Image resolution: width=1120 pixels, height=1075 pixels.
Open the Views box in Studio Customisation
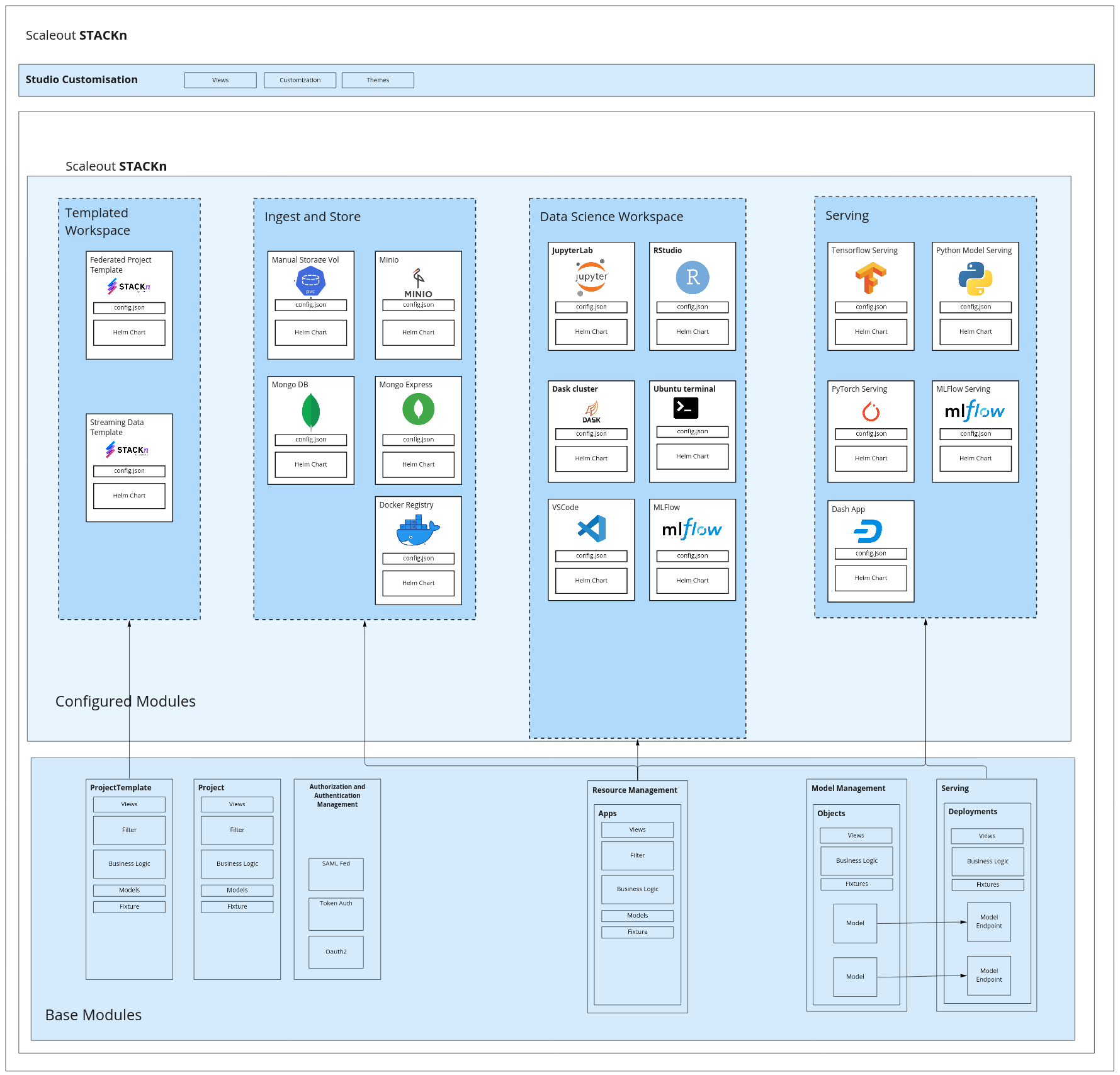point(220,80)
